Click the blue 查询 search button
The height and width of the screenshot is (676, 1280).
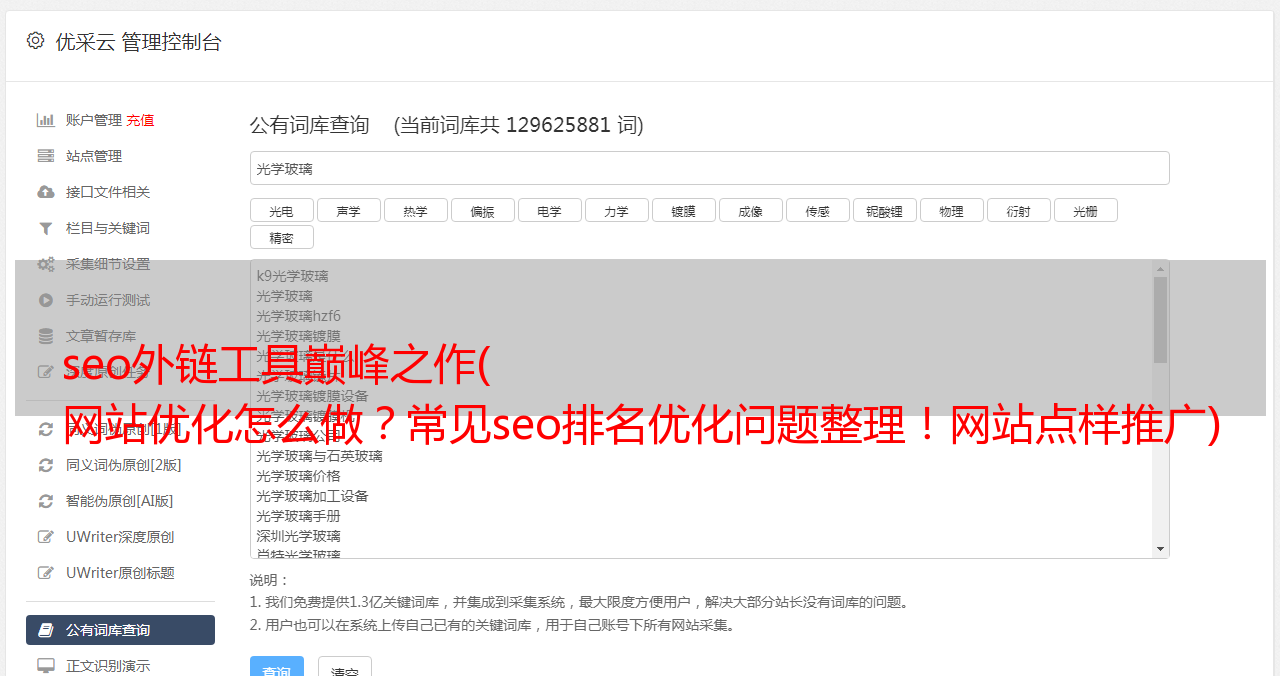[276, 667]
